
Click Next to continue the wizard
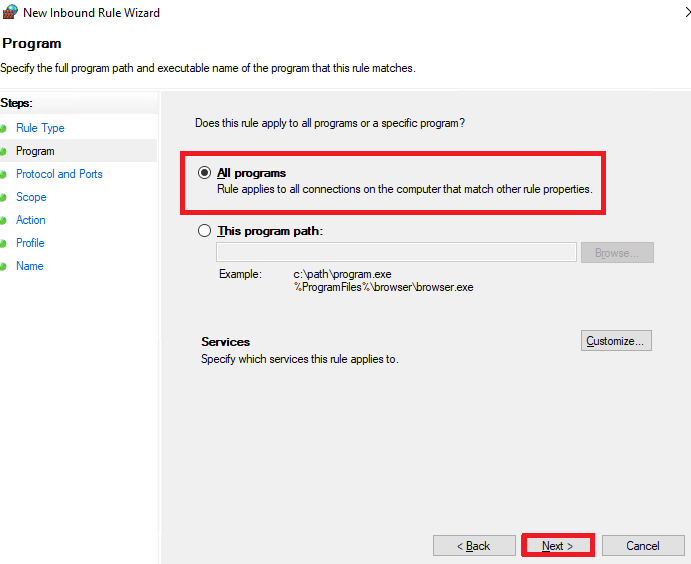coord(558,545)
